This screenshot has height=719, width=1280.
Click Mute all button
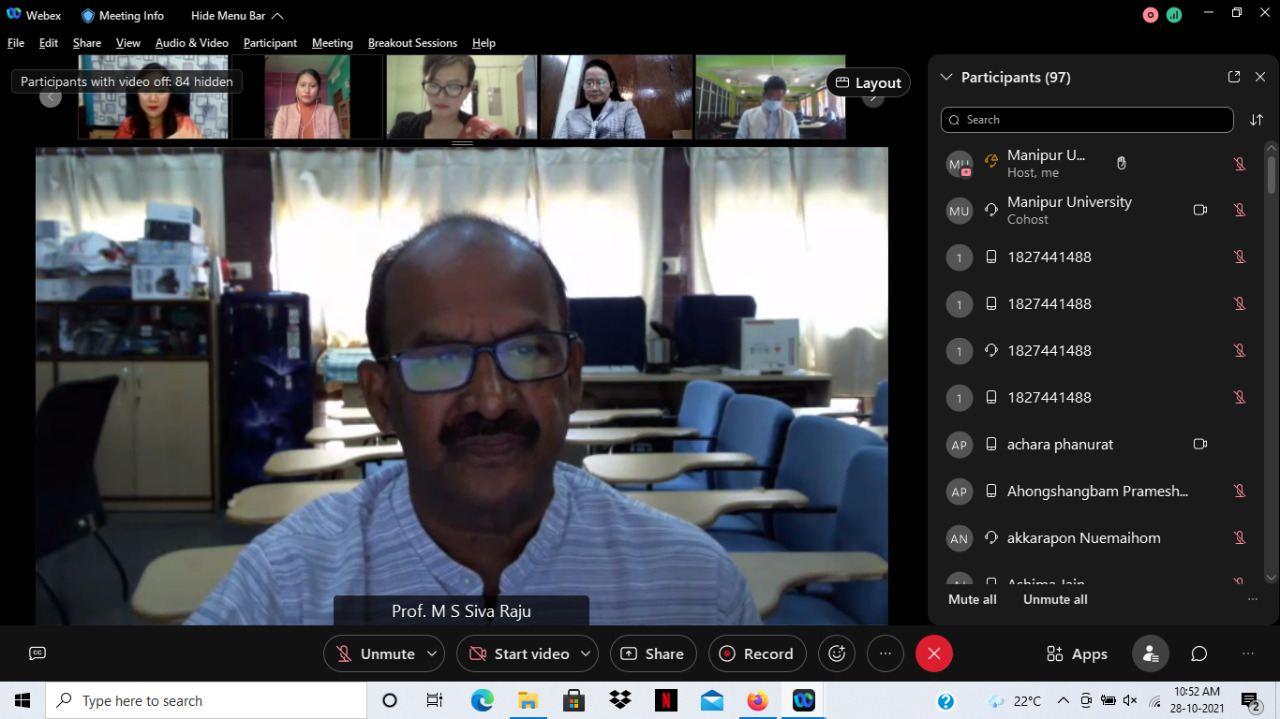click(x=972, y=600)
